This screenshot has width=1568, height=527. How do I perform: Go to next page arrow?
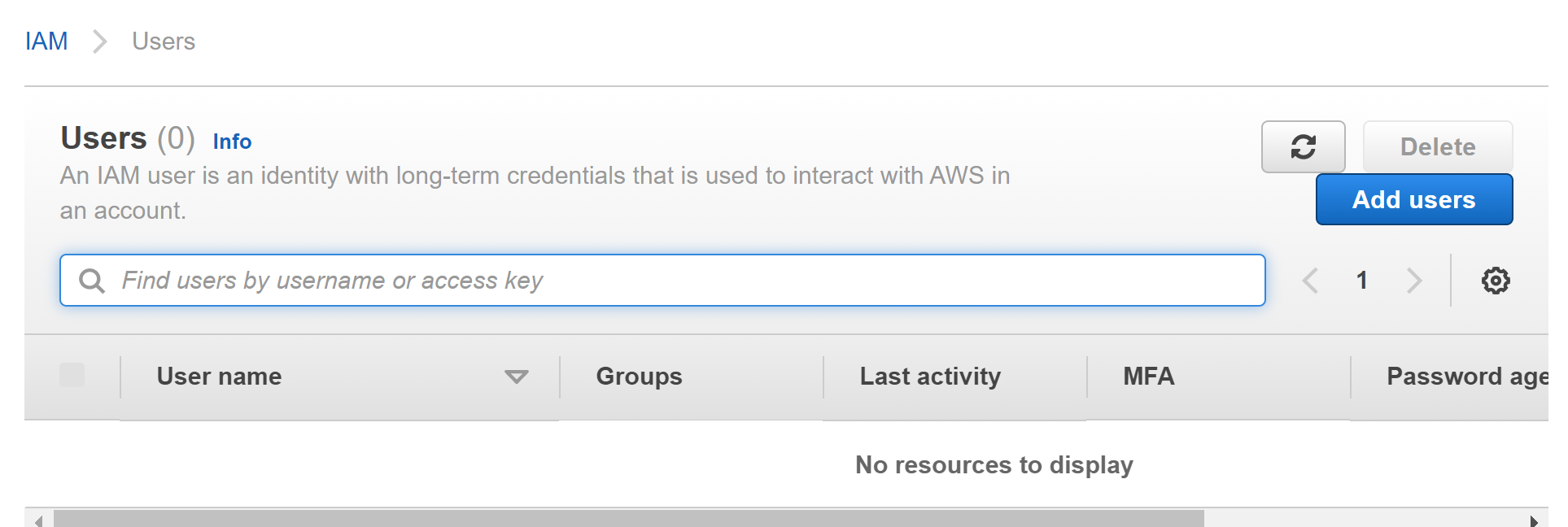click(1414, 281)
